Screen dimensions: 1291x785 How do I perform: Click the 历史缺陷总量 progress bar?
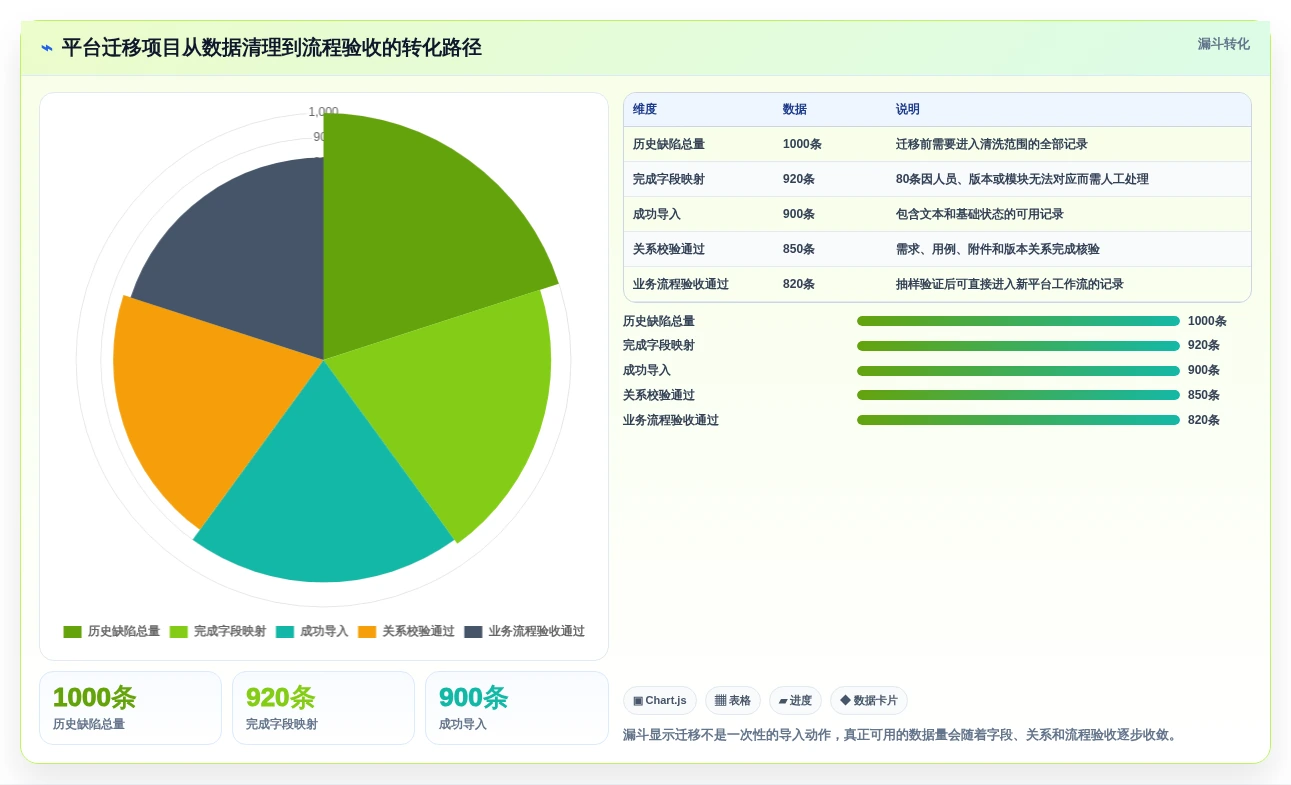coord(1018,321)
